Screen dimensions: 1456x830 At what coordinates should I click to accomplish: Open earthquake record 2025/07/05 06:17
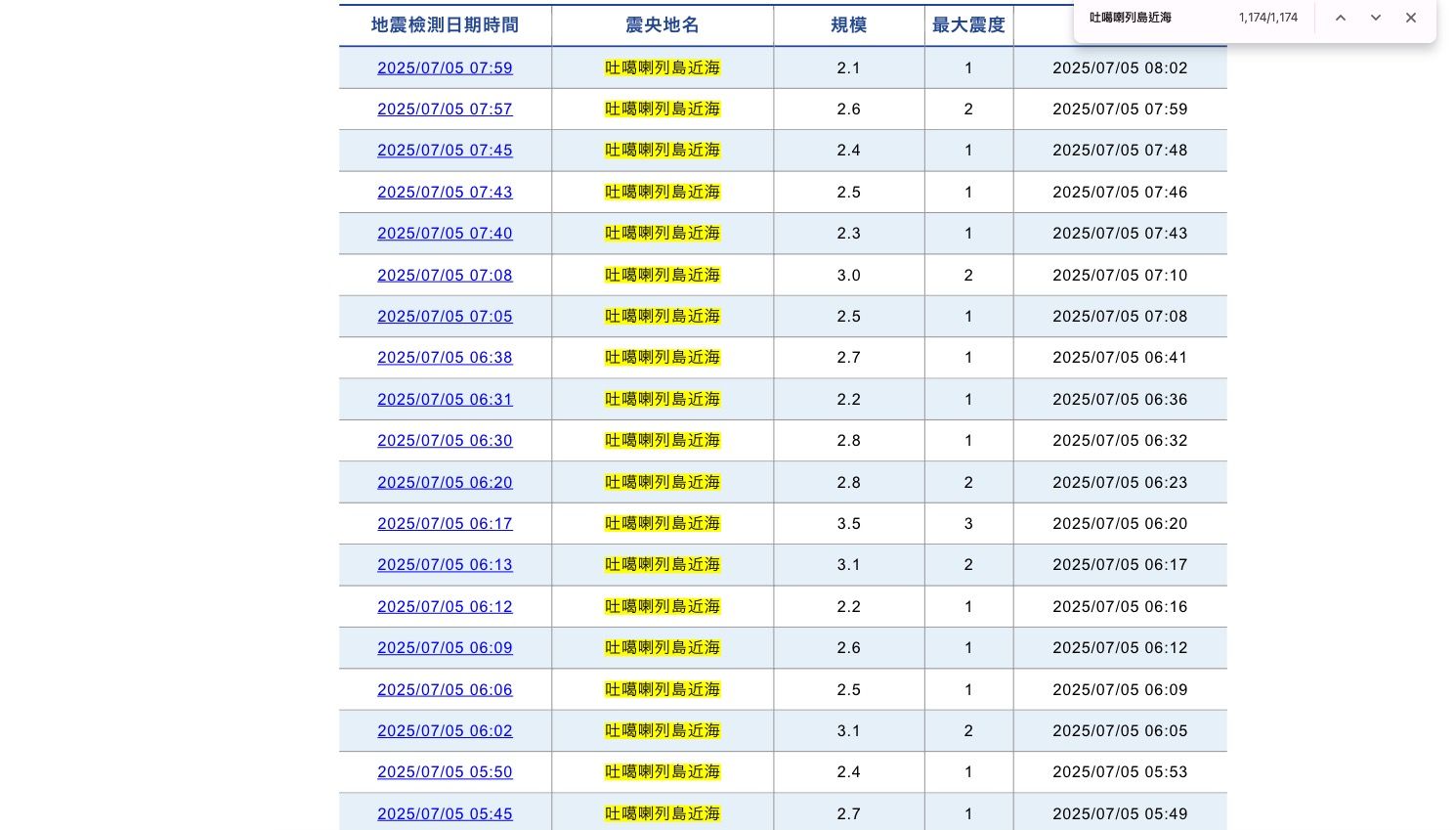(445, 523)
